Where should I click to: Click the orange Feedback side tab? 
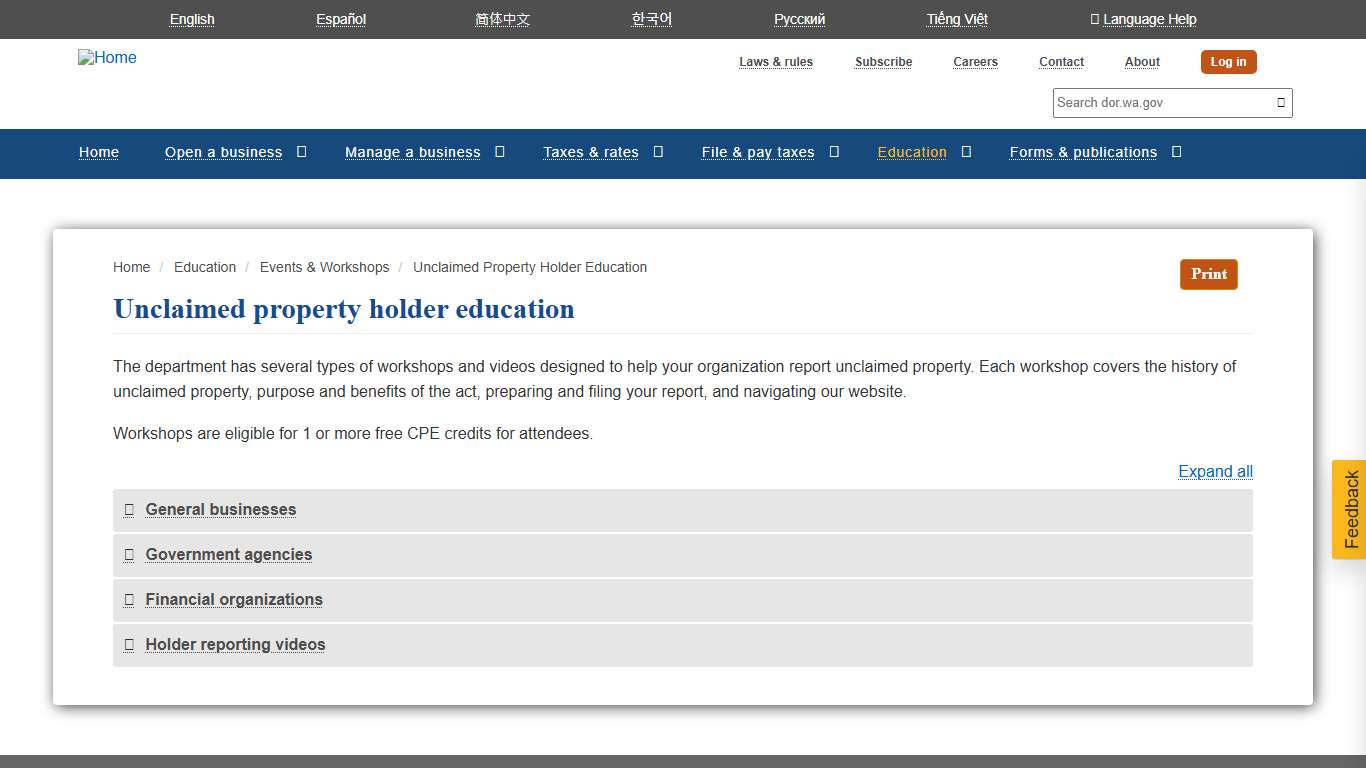point(1349,509)
